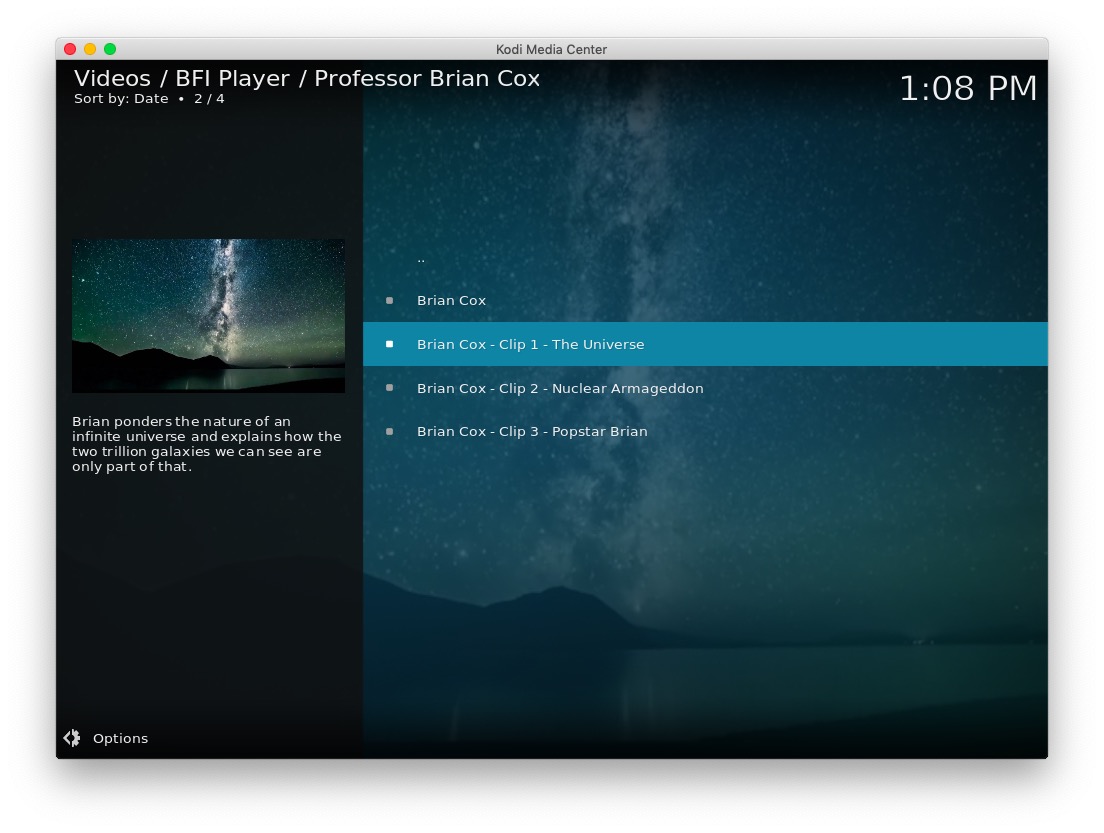This screenshot has width=1104, height=833.
Task: Minimize Kodi using the yellow button
Action: click(x=90, y=49)
